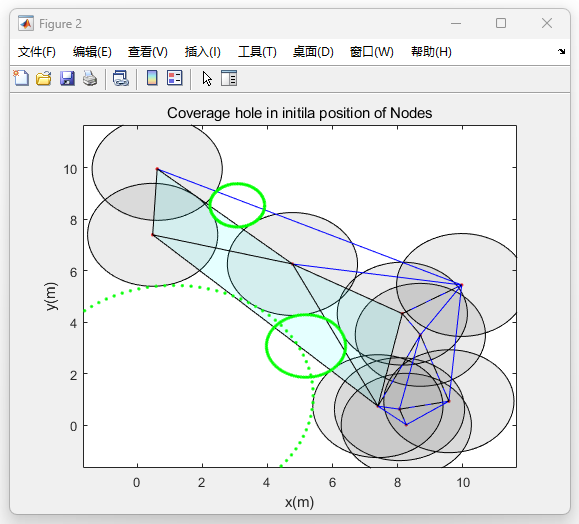Open the Property Inspector icon

coord(229,78)
